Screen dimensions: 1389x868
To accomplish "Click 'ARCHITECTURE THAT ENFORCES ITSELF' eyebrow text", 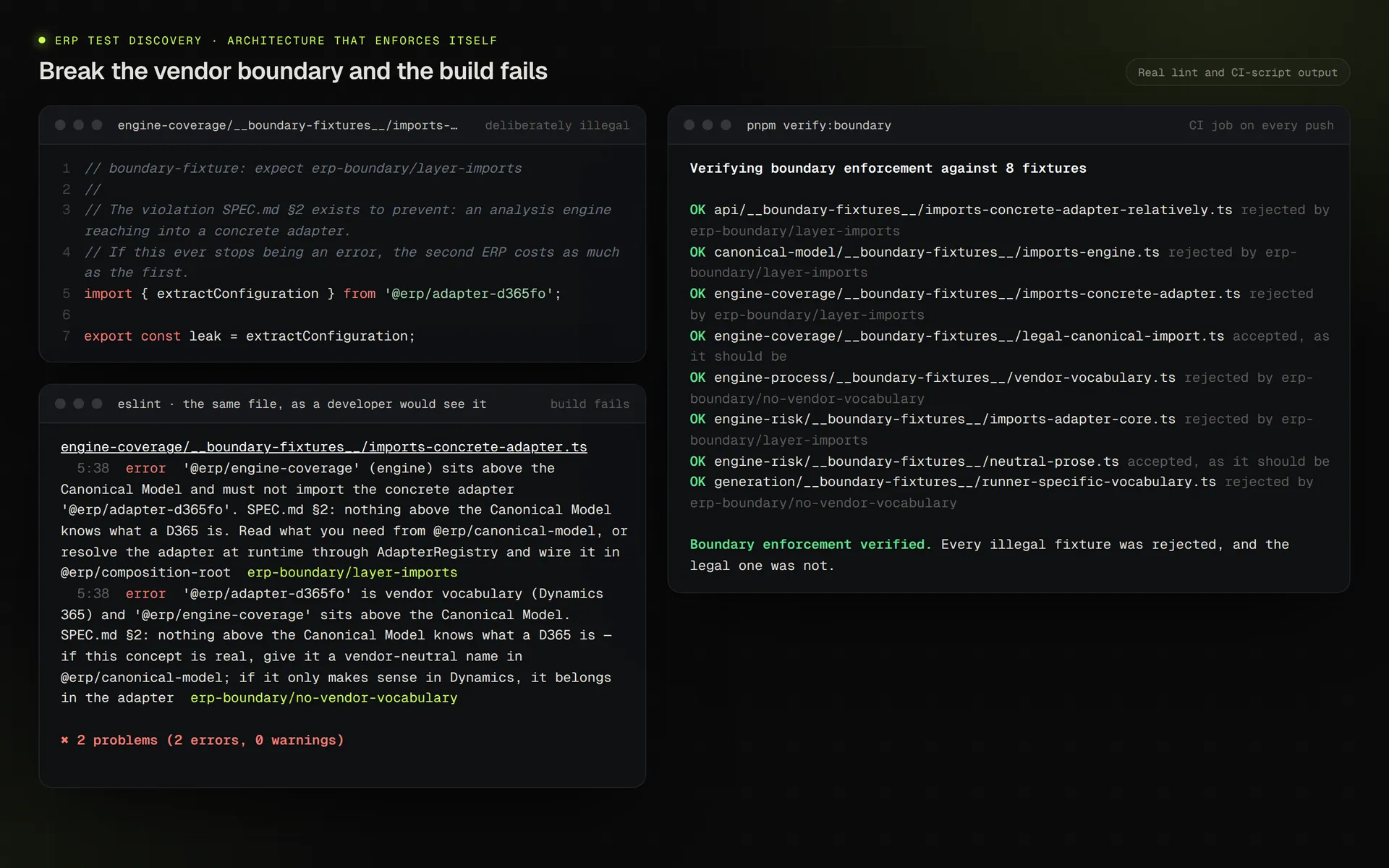I will coord(362,41).
